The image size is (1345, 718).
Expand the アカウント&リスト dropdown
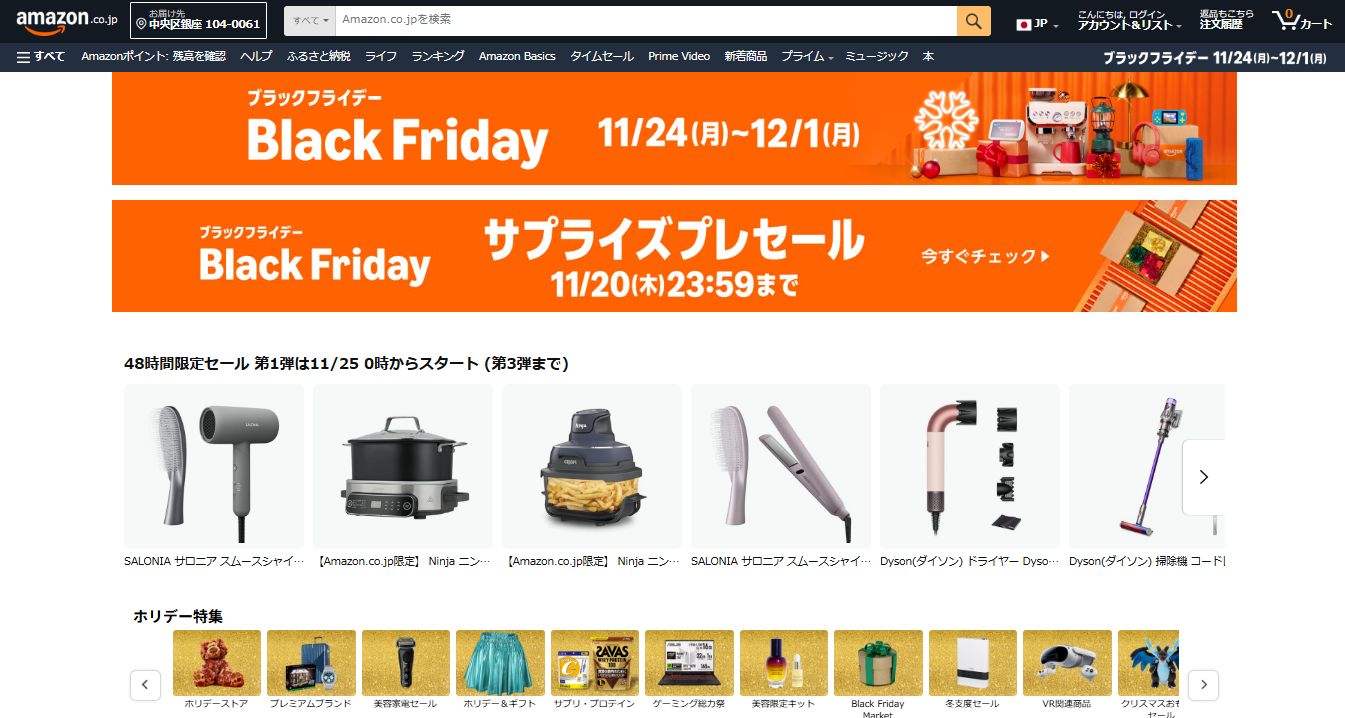(1129, 20)
